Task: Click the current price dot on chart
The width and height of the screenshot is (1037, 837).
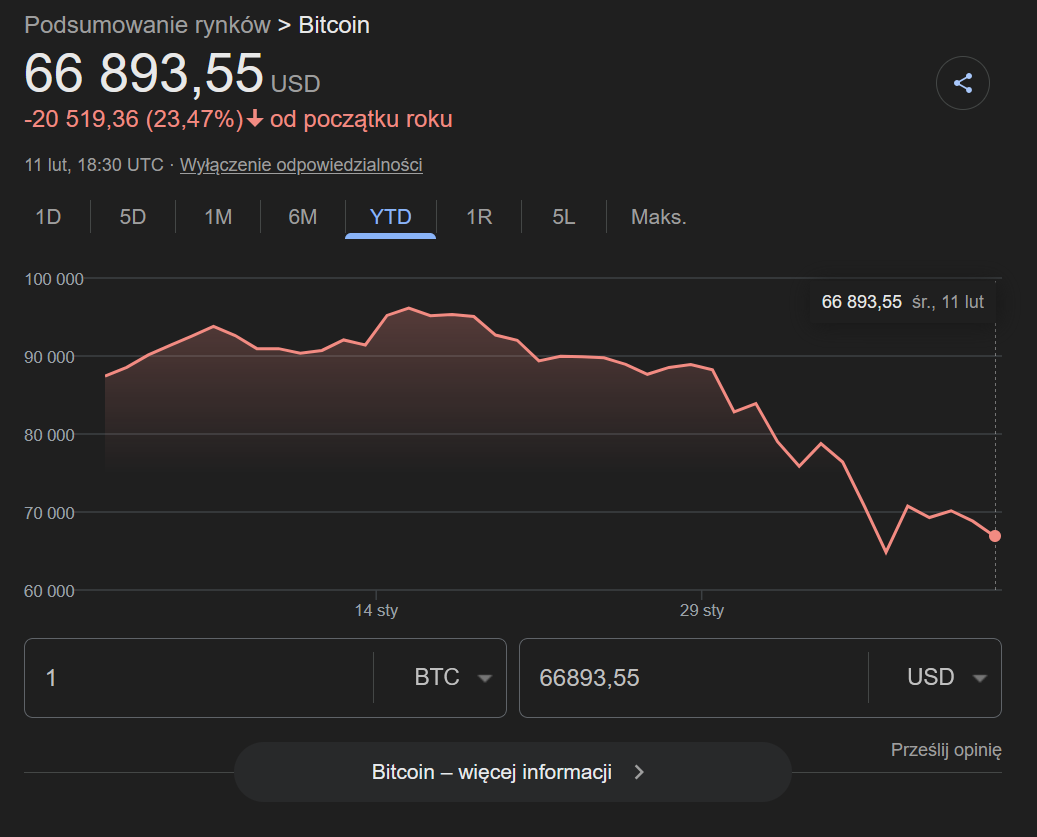Action: (x=995, y=536)
